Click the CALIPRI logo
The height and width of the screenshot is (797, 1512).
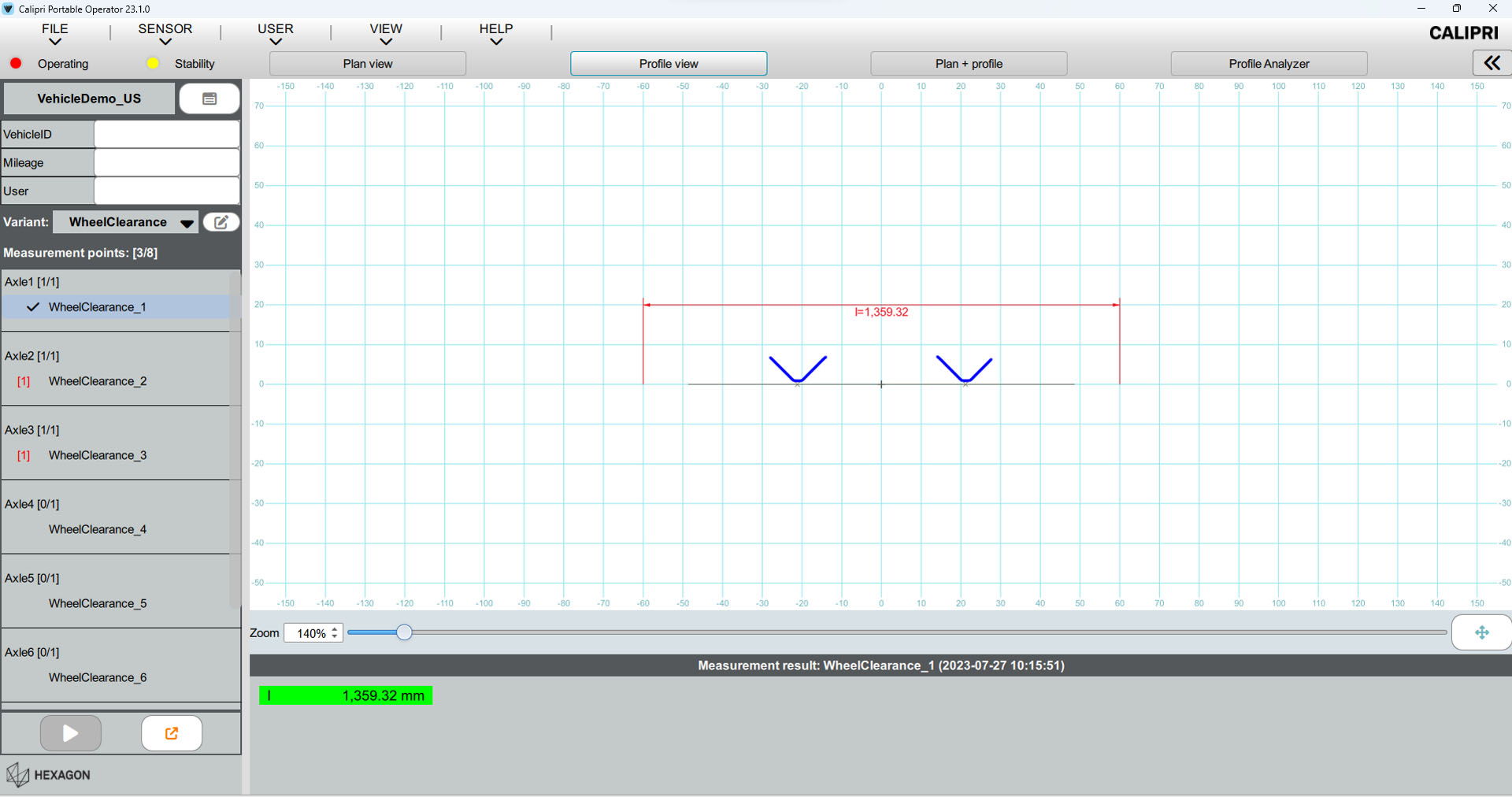point(1464,33)
